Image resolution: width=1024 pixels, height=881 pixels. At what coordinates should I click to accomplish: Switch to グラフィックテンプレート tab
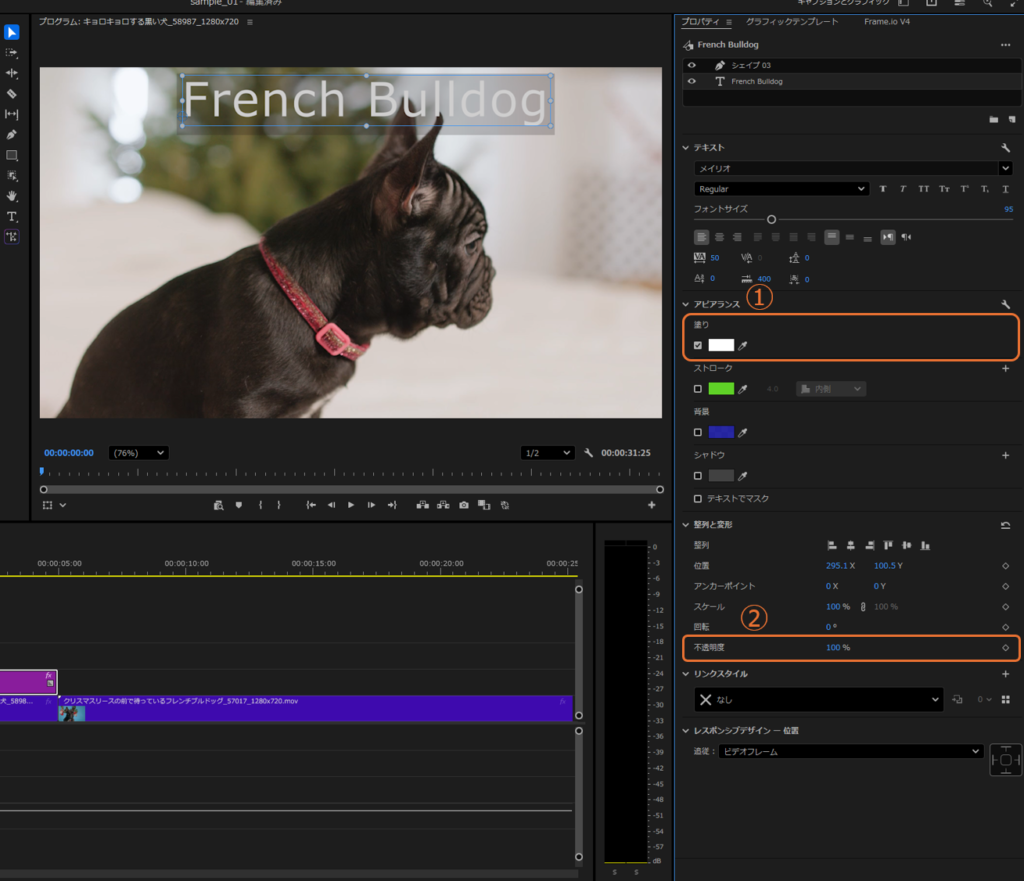click(792, 22)
